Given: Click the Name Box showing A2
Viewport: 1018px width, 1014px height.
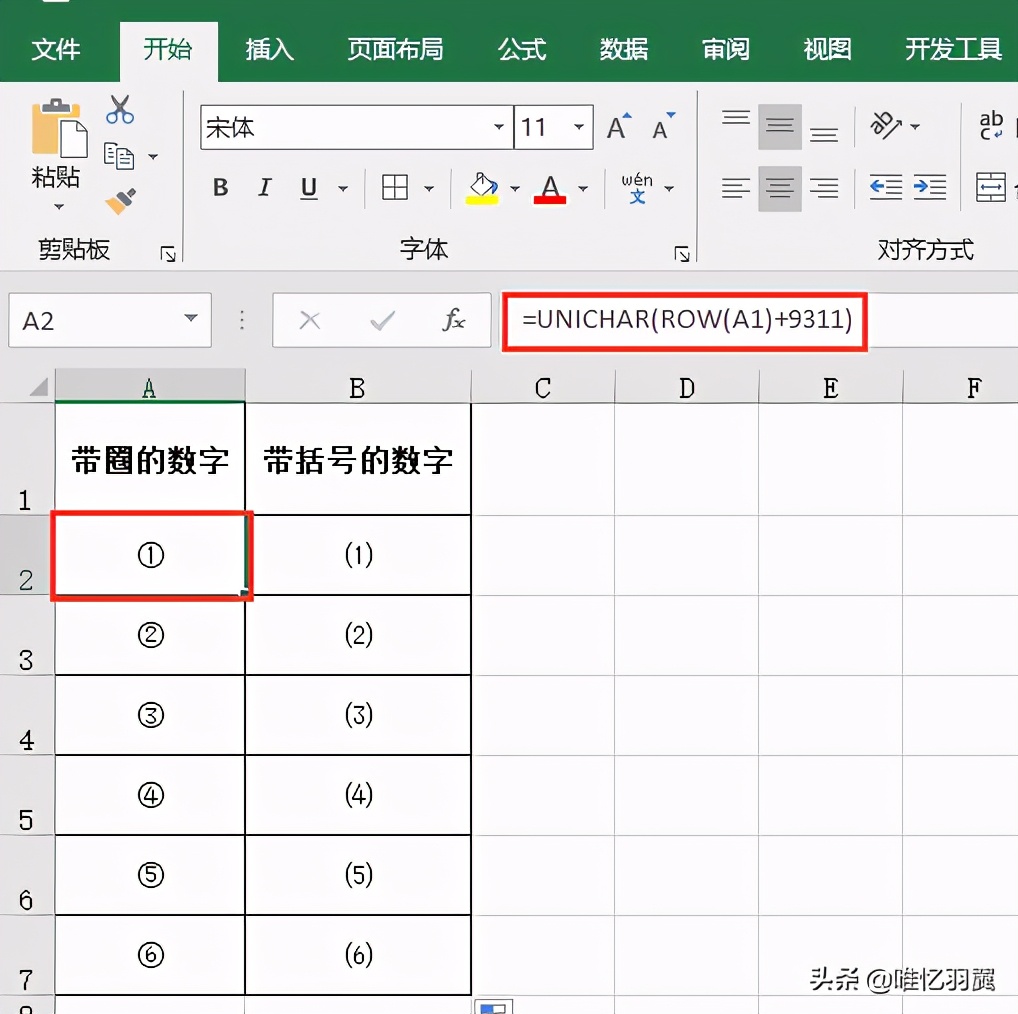Looking at the screenshot, I should coord(110,320).
